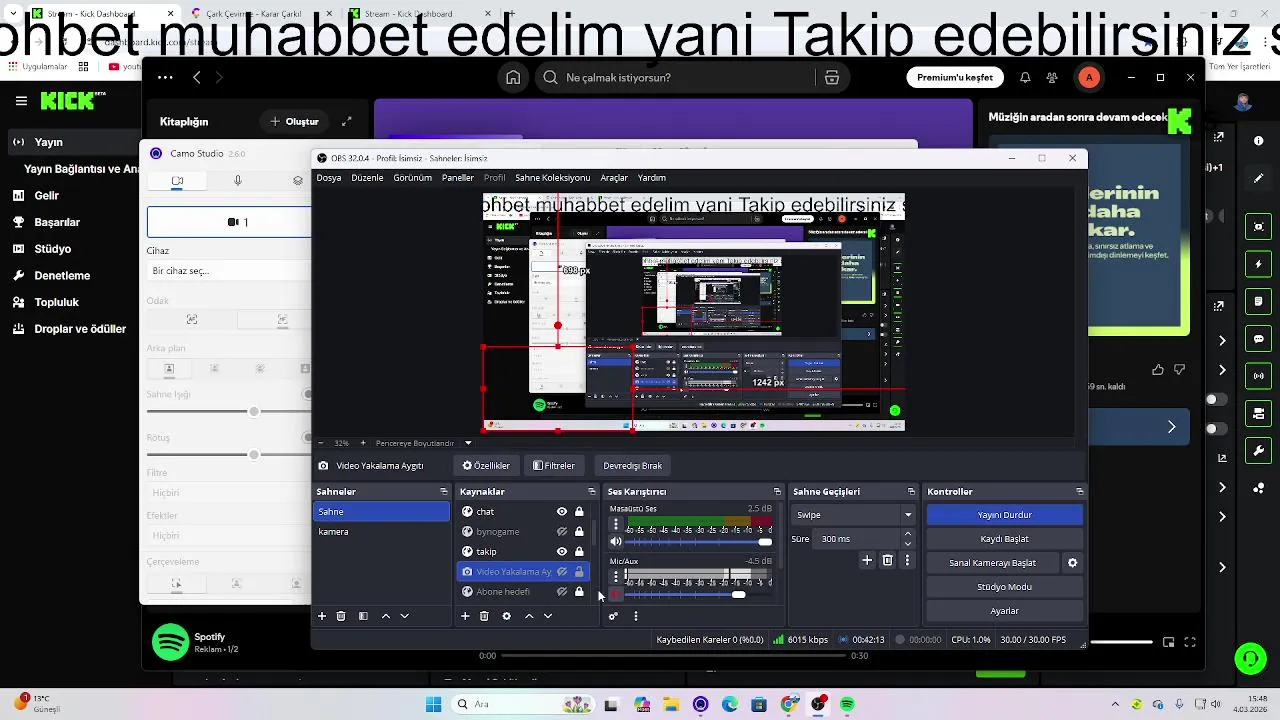Open Bir cihaz seç device dropdown
This screenshot has height=720, width=1280.
[x=229, y=271]
